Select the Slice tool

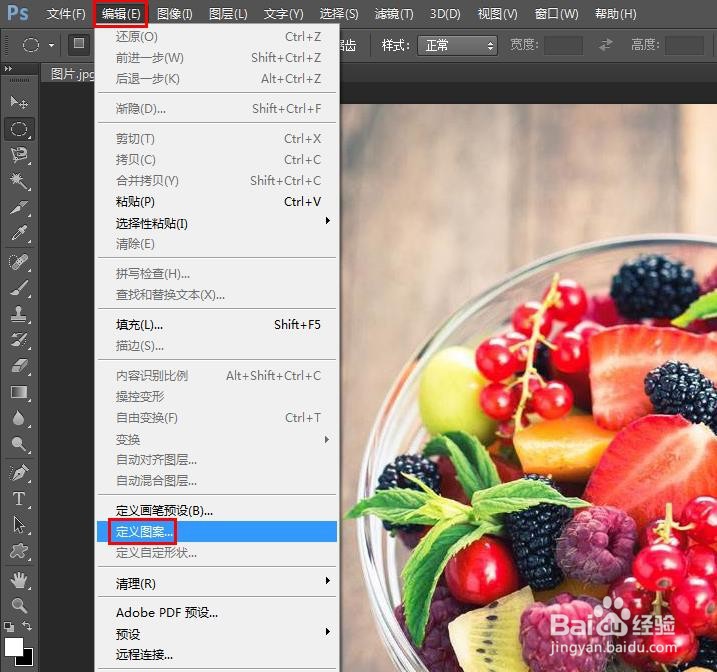coord(19,208)
